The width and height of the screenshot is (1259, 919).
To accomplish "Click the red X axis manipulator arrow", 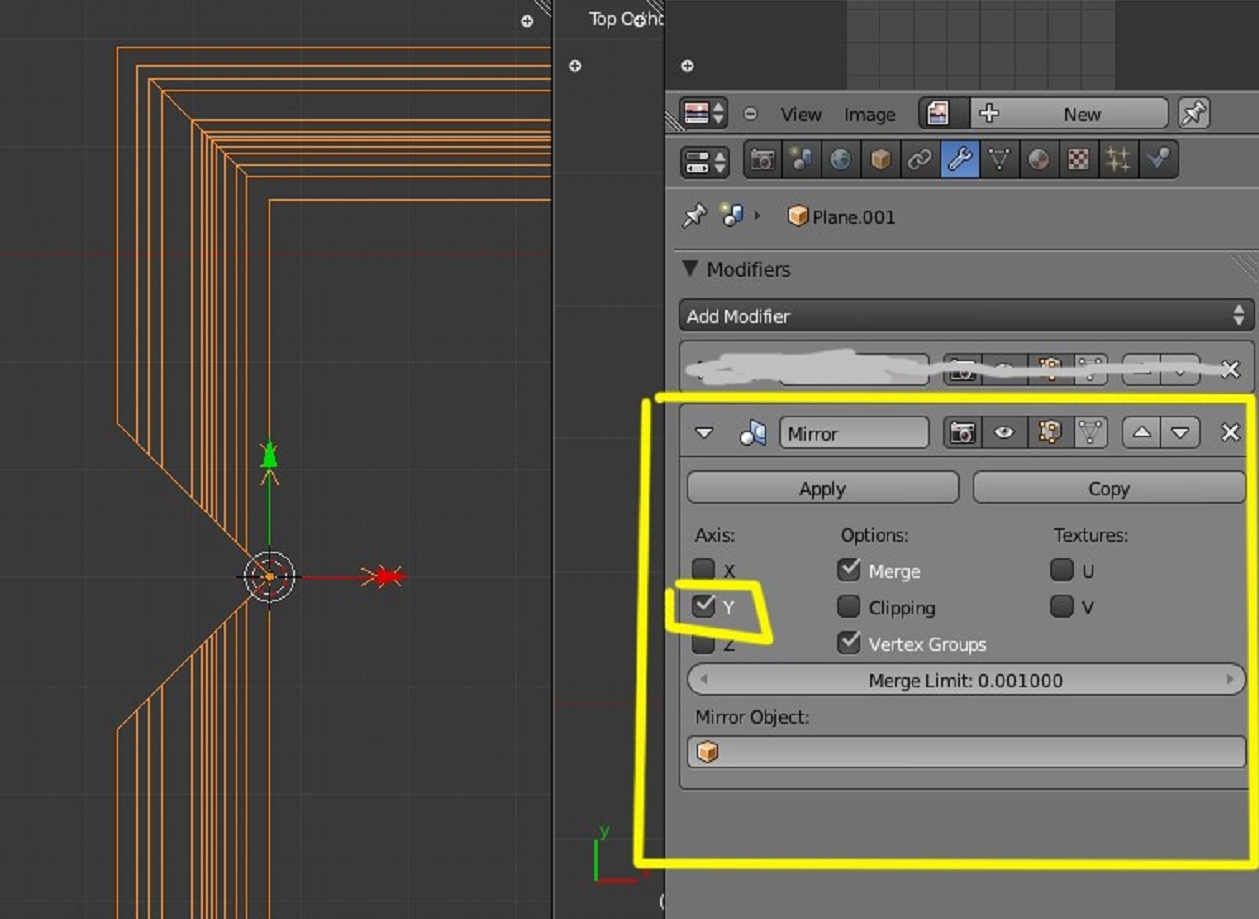I will 385,576.
